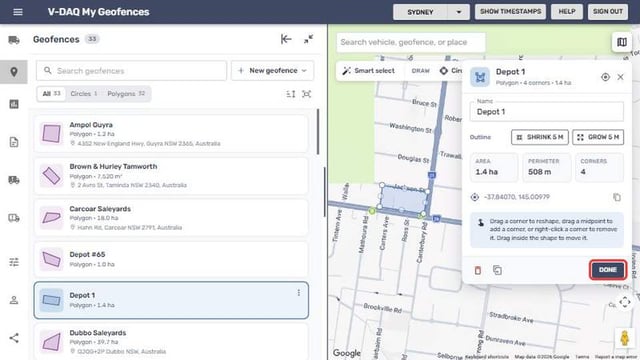Click the PERIMETER 508 m stat
Viewport: 640px width, 360px height.
tap(547, 167)
